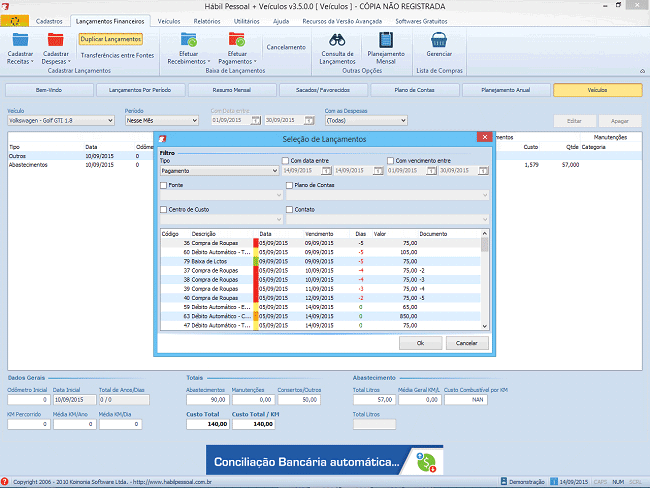This screenshot has width=650, height=488.
Task: Click Efetuar Recebimentos folder icon
Action: [189, 40]
